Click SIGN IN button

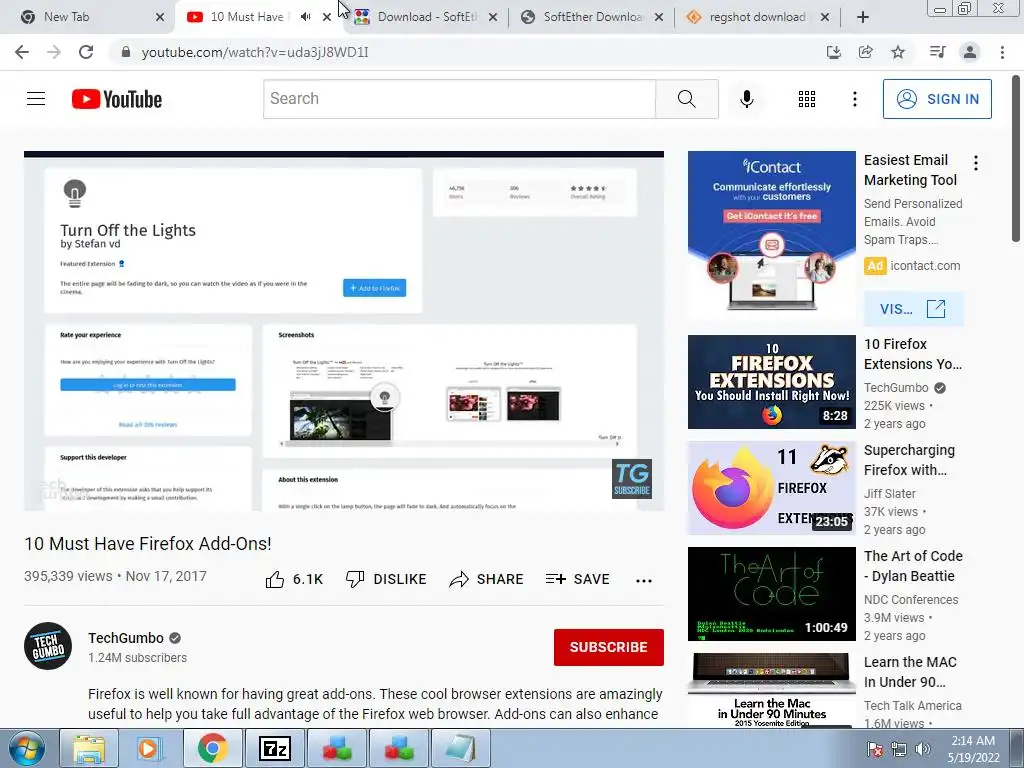tap(937, 99)
